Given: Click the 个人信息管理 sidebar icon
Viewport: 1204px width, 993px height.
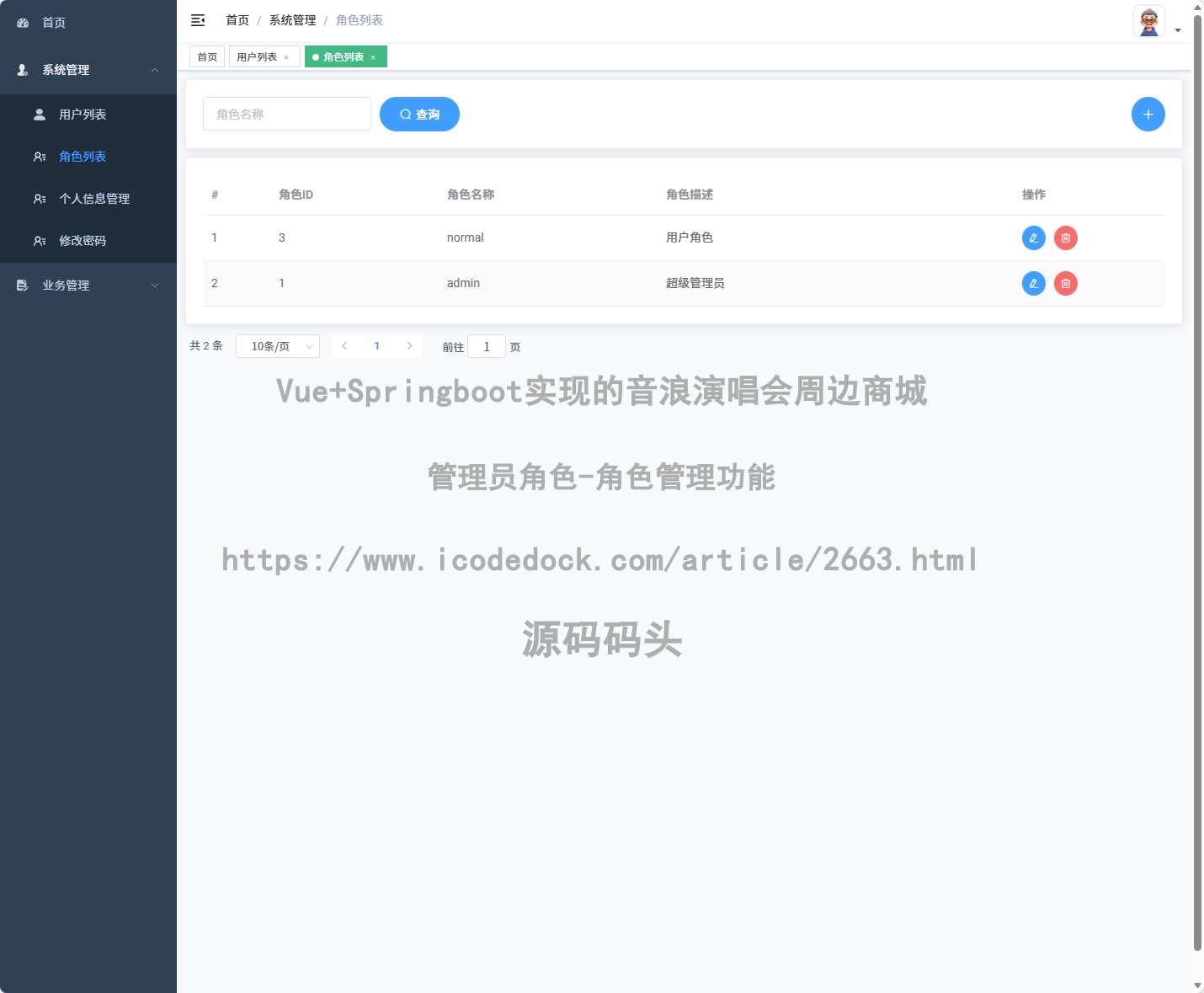Looking at the screenshot, I should coord(40,199).
